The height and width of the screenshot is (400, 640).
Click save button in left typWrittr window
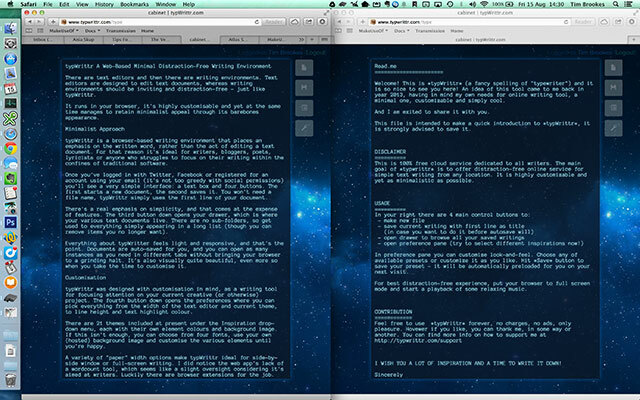[x=304, y=87]
